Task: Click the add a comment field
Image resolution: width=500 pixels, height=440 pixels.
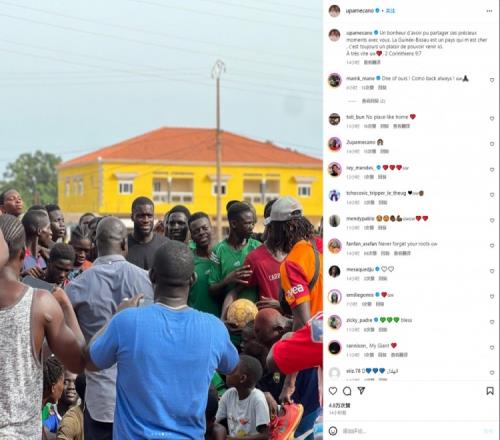Action: (410, 431)
